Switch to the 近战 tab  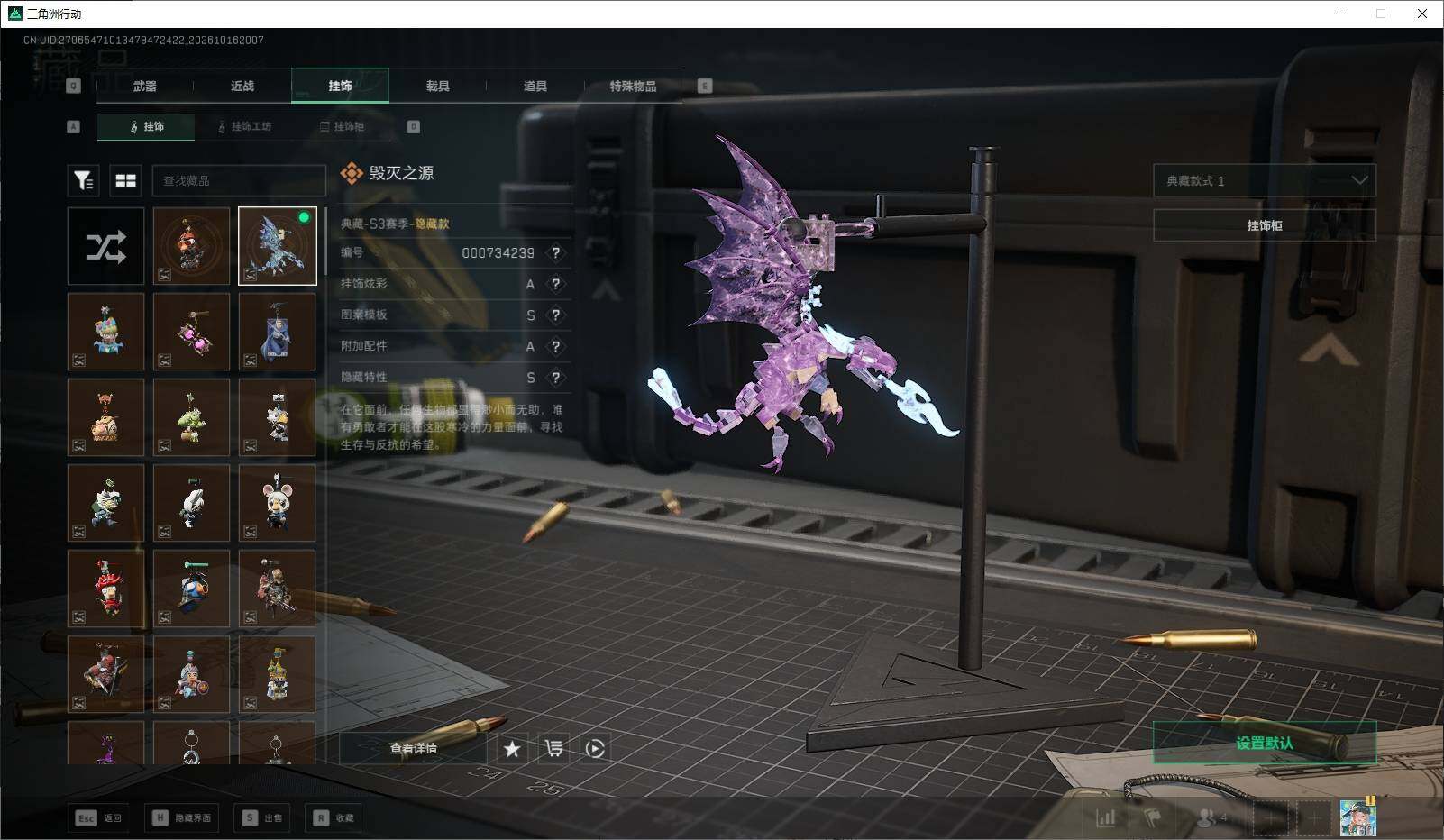[242, 86]
